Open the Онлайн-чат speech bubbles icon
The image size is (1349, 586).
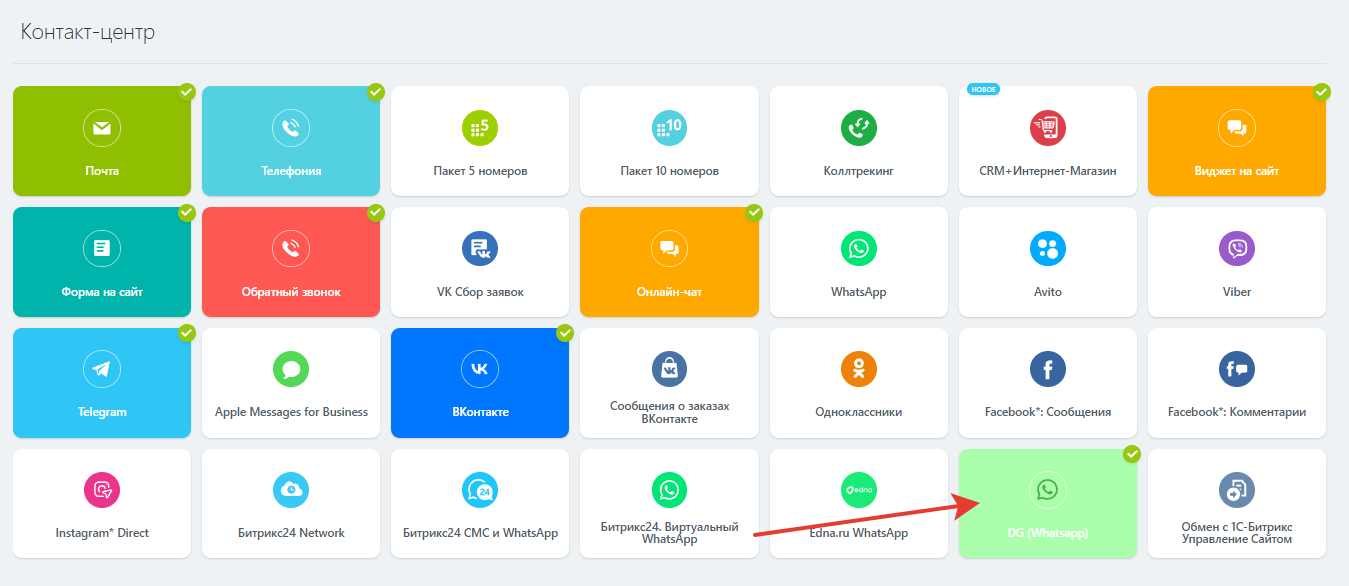tap(669, 249)
